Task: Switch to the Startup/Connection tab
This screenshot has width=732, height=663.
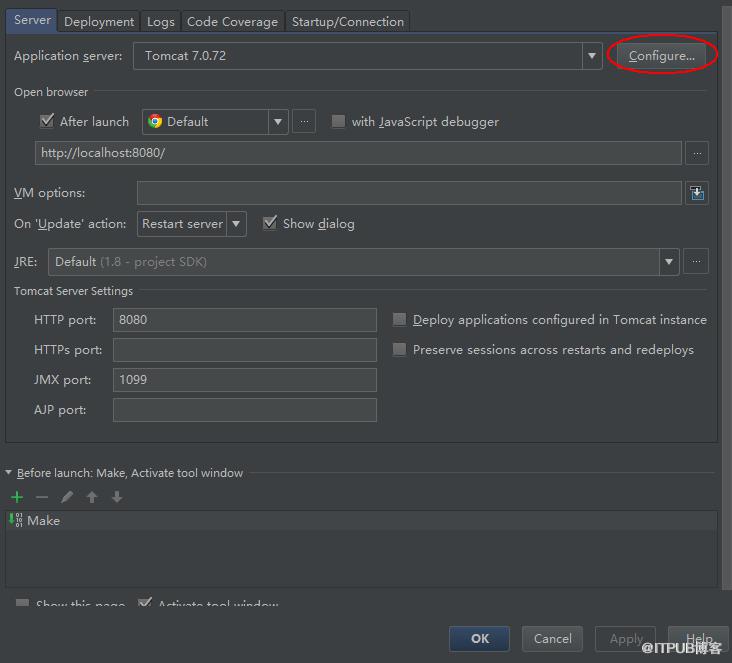Action: coord(348,22)
